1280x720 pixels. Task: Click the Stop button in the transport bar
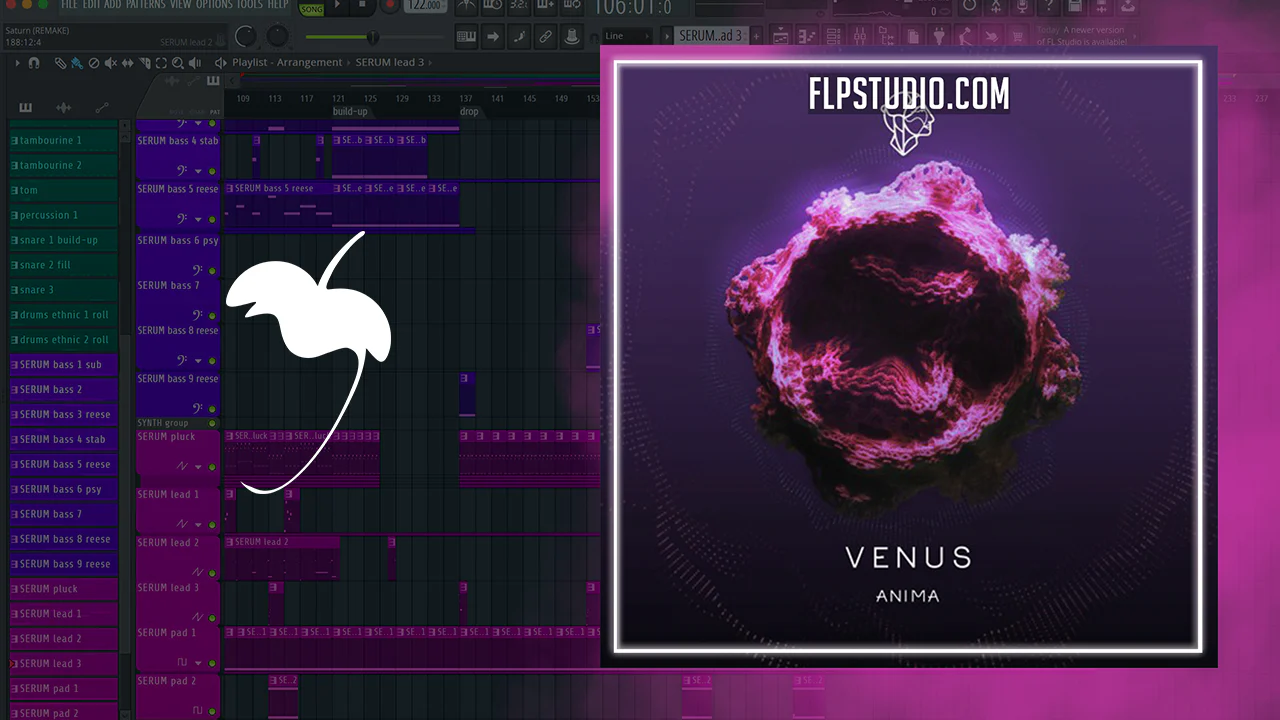364,6
